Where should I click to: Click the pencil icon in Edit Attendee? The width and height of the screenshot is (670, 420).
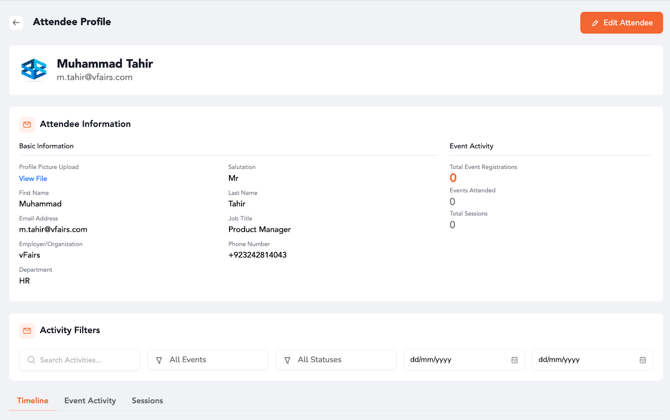[x=595, y=23]
